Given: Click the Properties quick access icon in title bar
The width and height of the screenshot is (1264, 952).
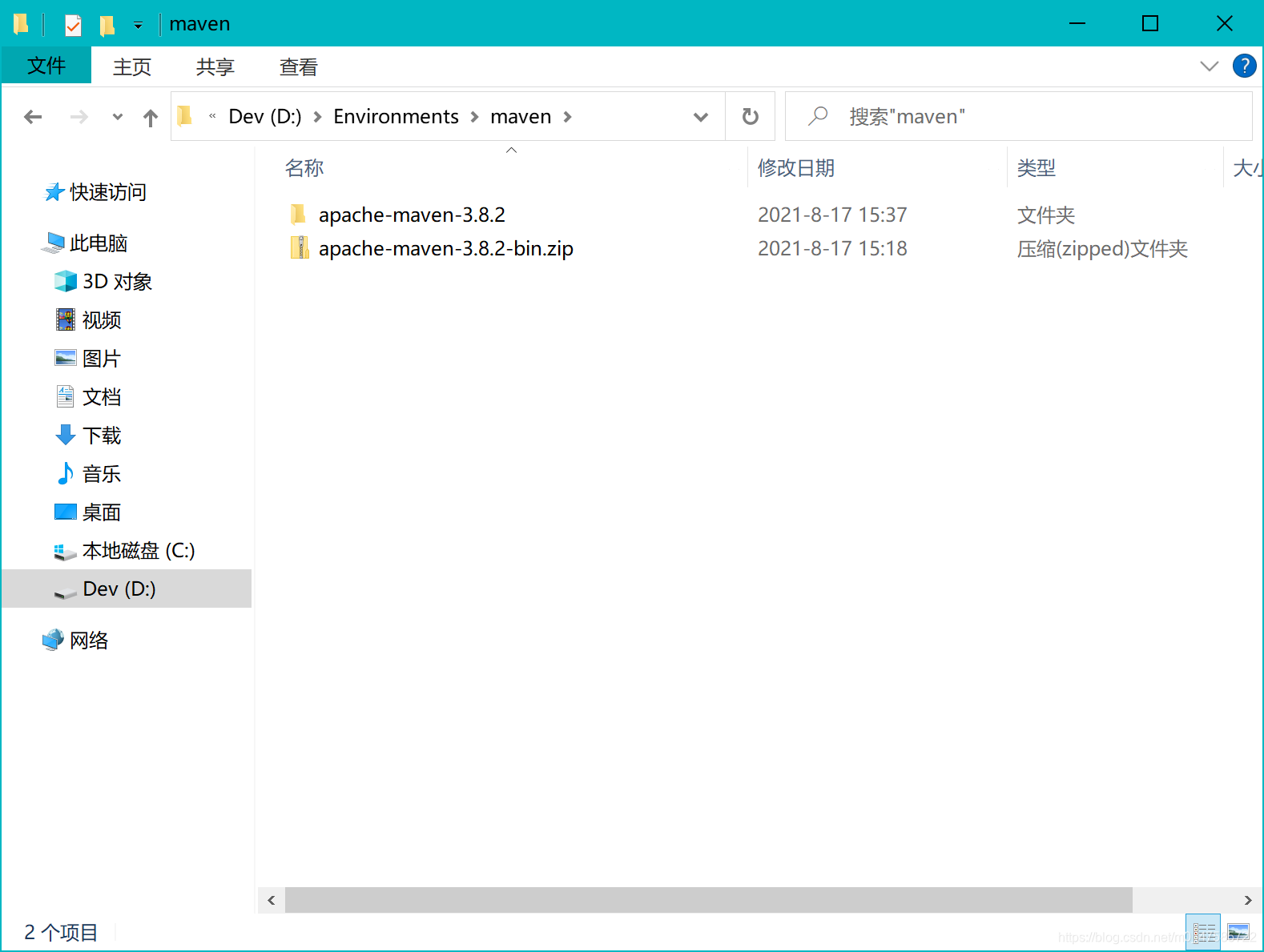Looking at the screenshot, I should [73, 25].
